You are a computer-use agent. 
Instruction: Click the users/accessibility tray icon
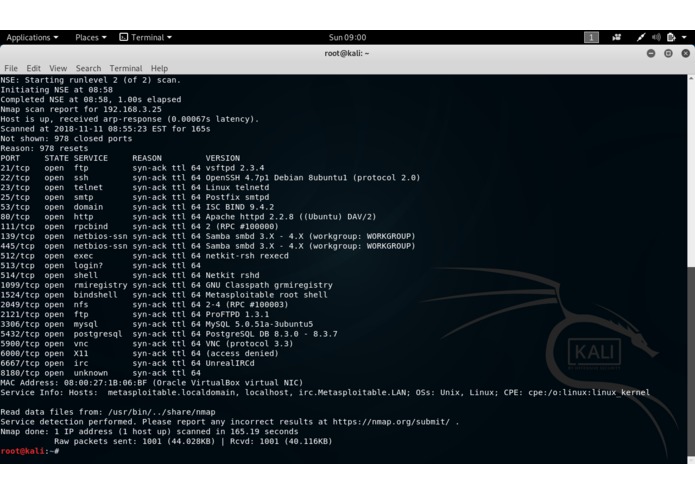(x=617, y=38)
